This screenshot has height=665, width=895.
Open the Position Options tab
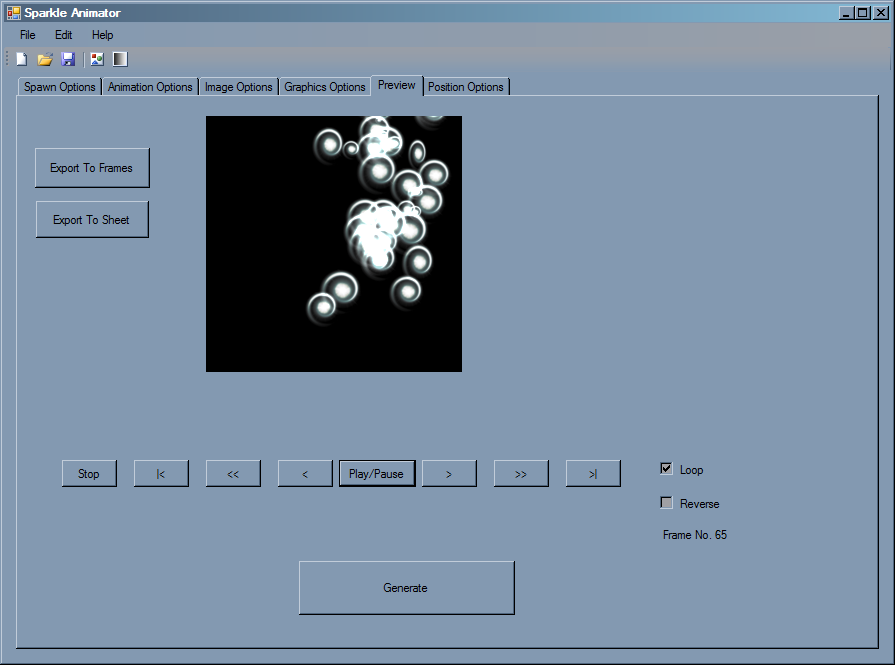[466, 87]
